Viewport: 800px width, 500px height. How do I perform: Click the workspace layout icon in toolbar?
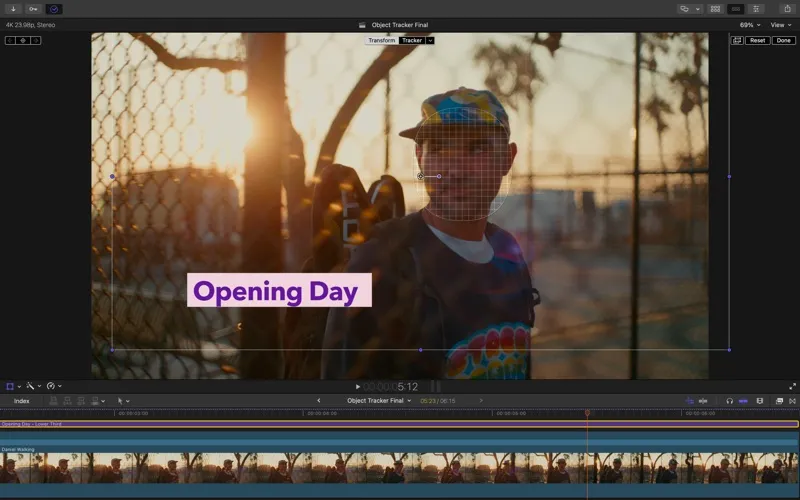(x=684, y=9)
